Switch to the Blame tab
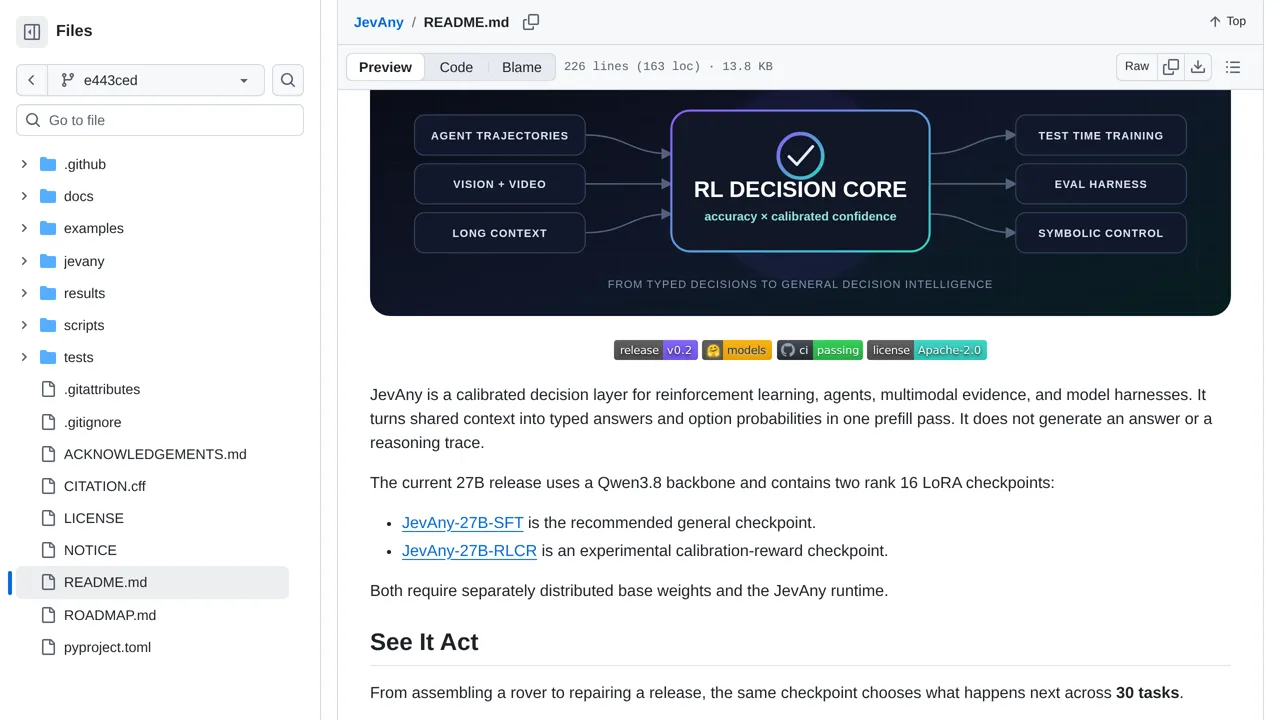Screen dimensions: 1280x720 522,67
